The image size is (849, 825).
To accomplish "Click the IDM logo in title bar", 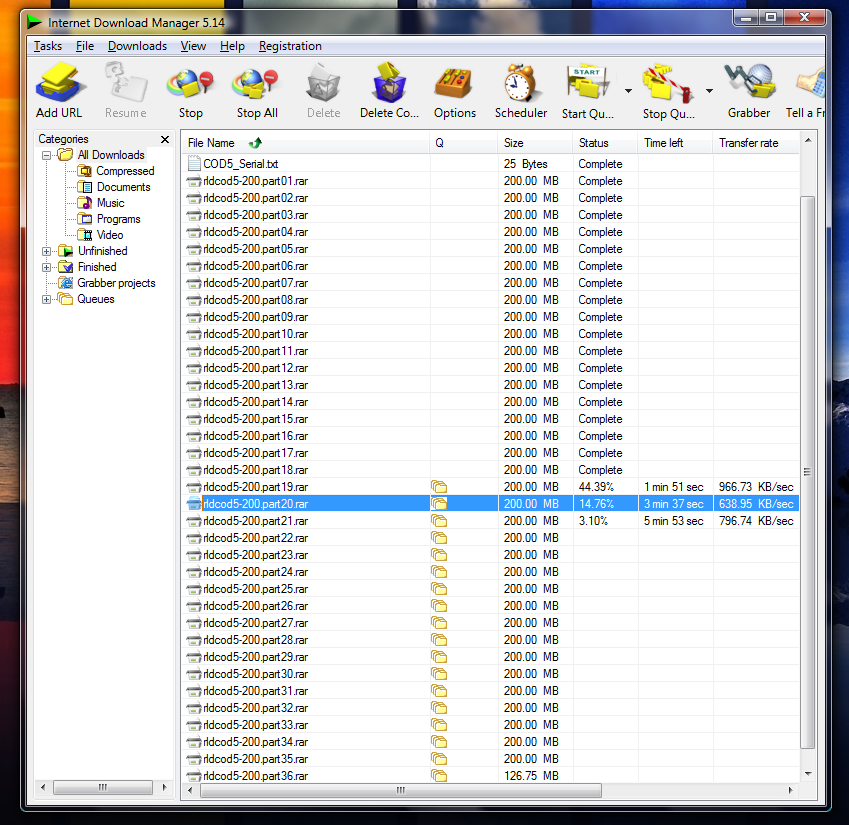I will 35,22.
